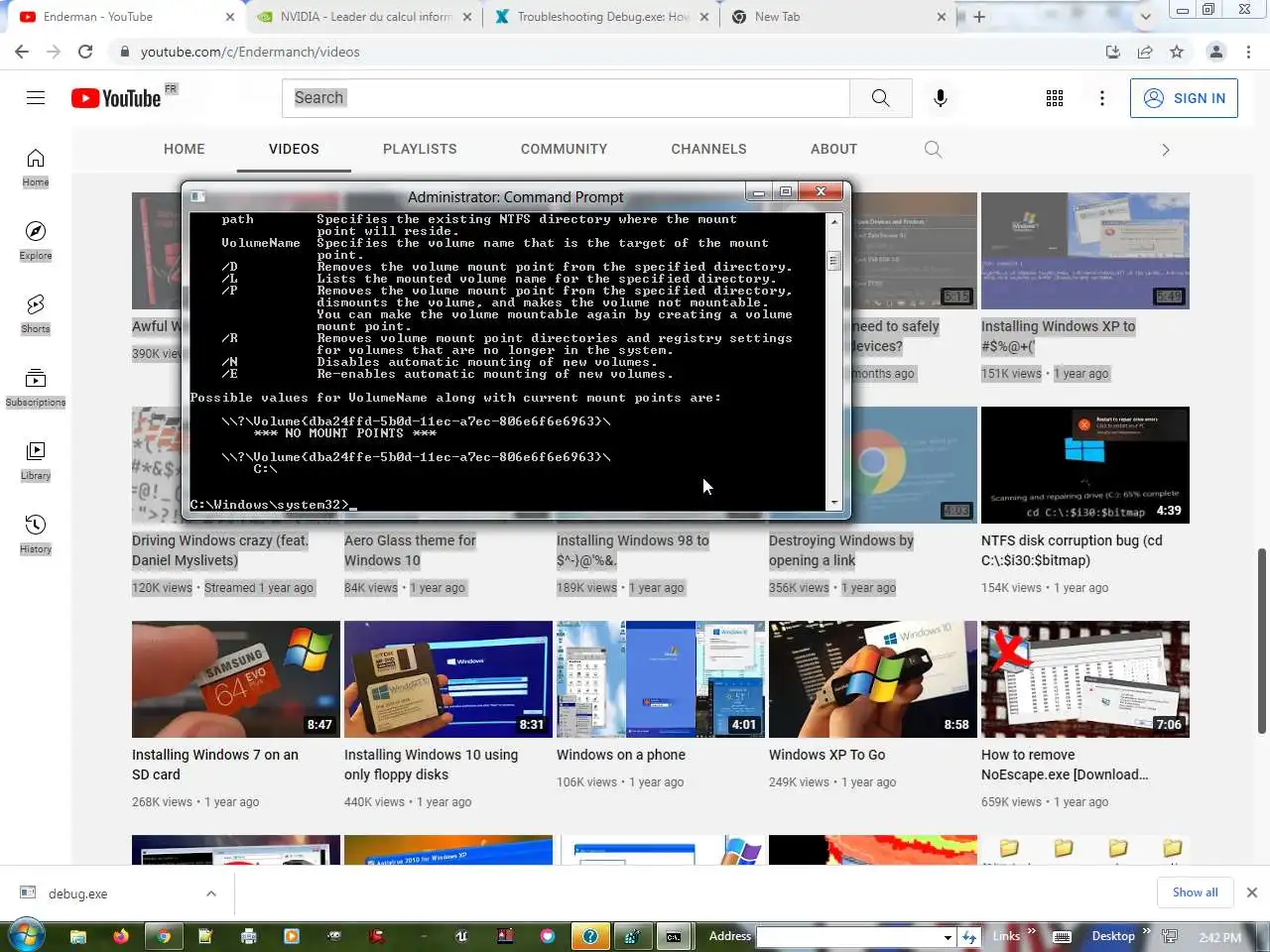The width and height of the screenshot is (1270, 952).
Task: Click the Command Prompt scroll-down arrow
Action: (x=833, y=503)
